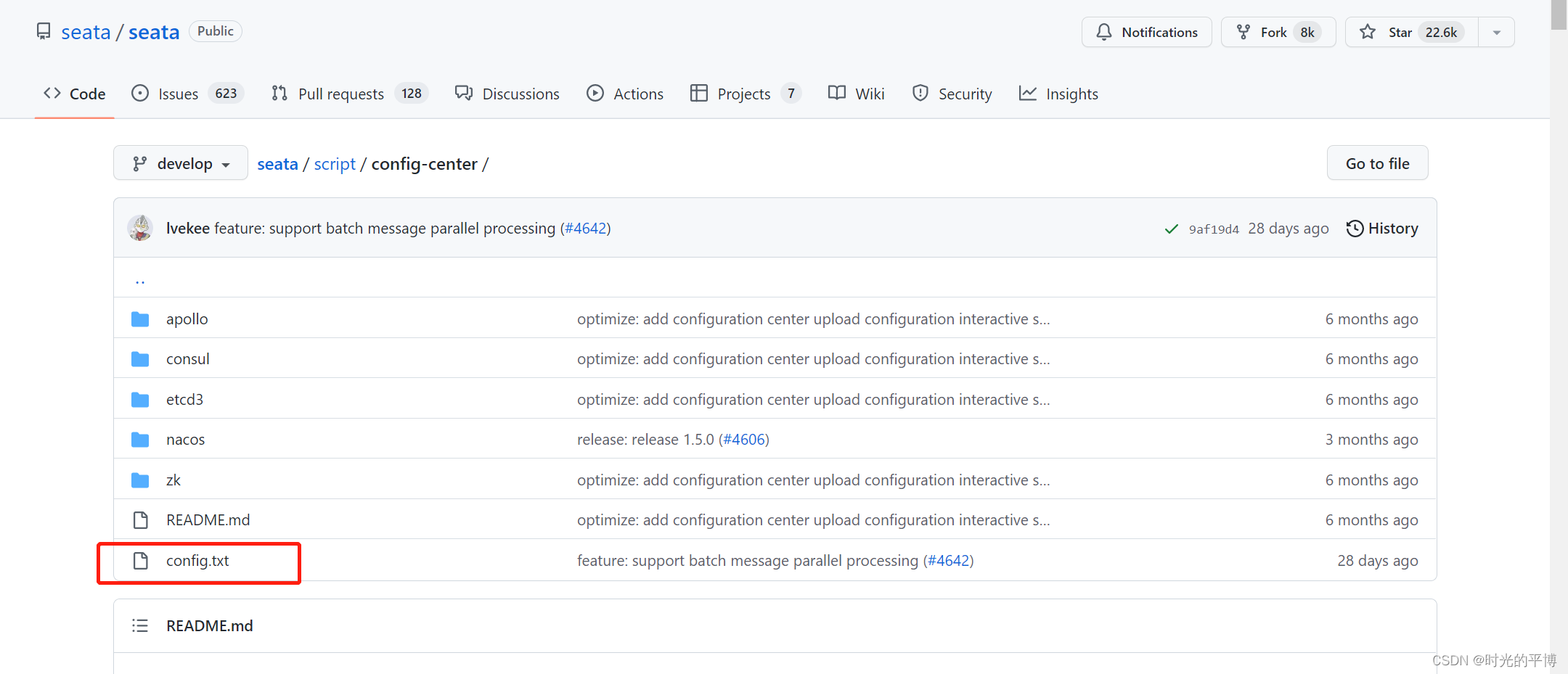Viewport: 1568px width, 674px height.
Task: Click the green checkmark commit status icon
Action: click(x=1171, y=229)
